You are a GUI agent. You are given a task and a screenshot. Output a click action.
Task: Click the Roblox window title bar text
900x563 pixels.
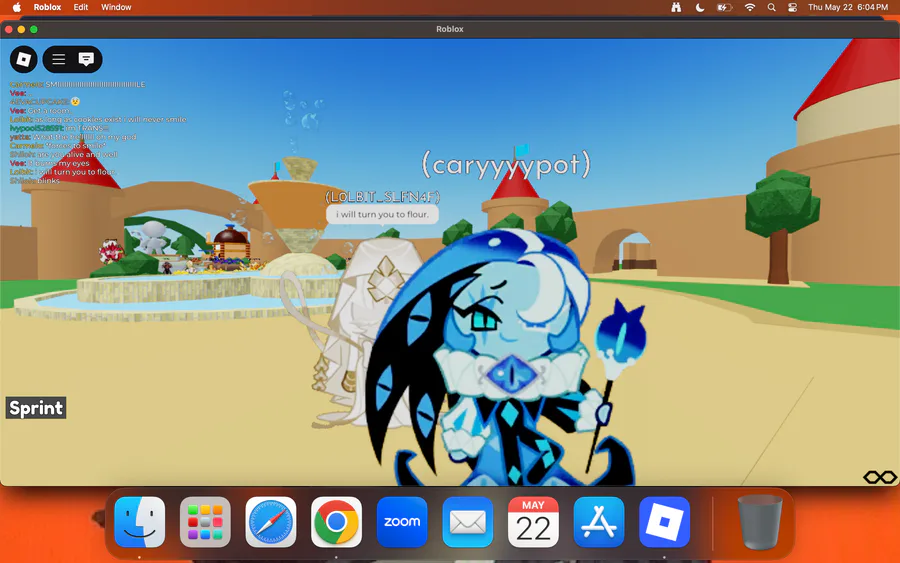(x=449, y=29)
